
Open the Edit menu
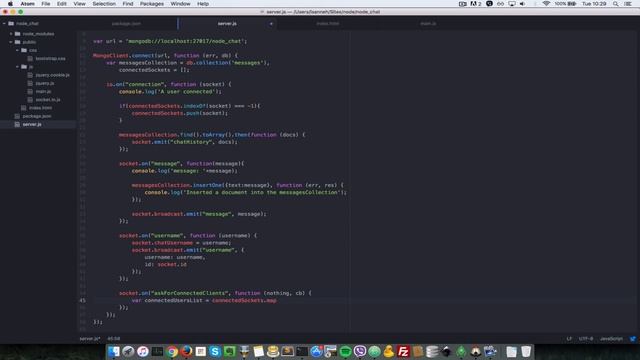pyautogui.click(x=62, y=4)
